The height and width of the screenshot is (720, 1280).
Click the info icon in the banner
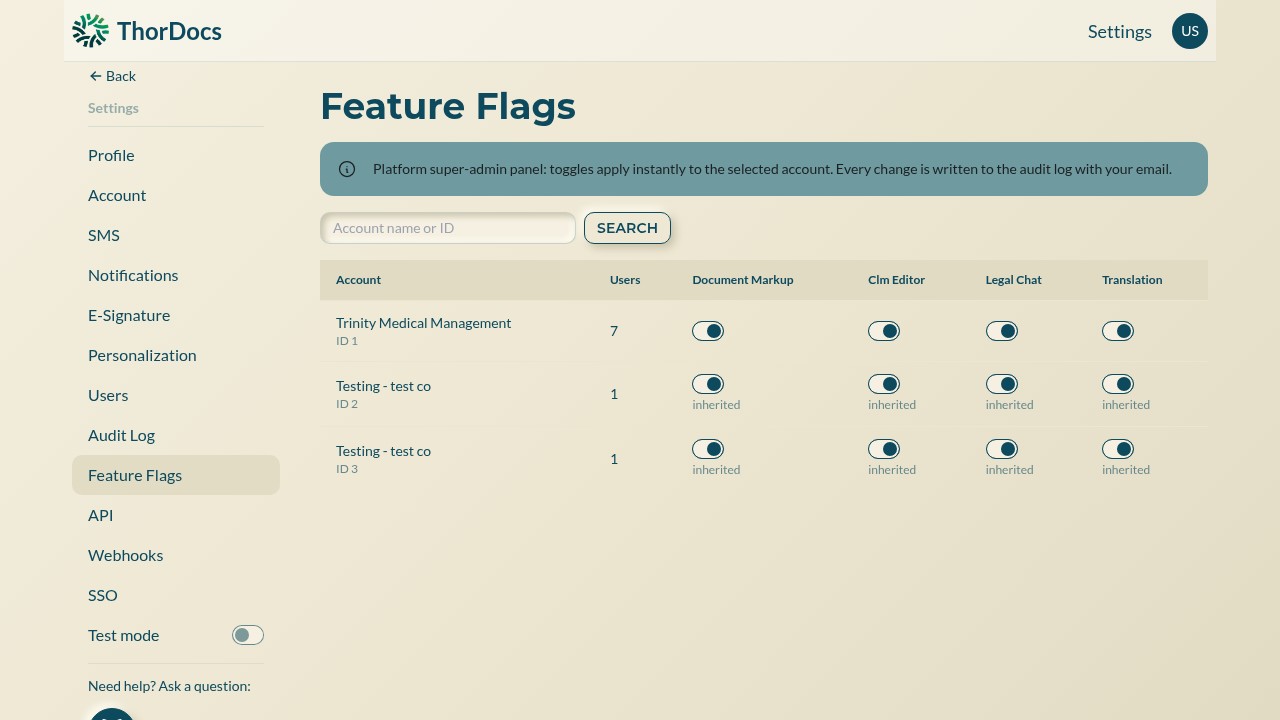[347, 169]
